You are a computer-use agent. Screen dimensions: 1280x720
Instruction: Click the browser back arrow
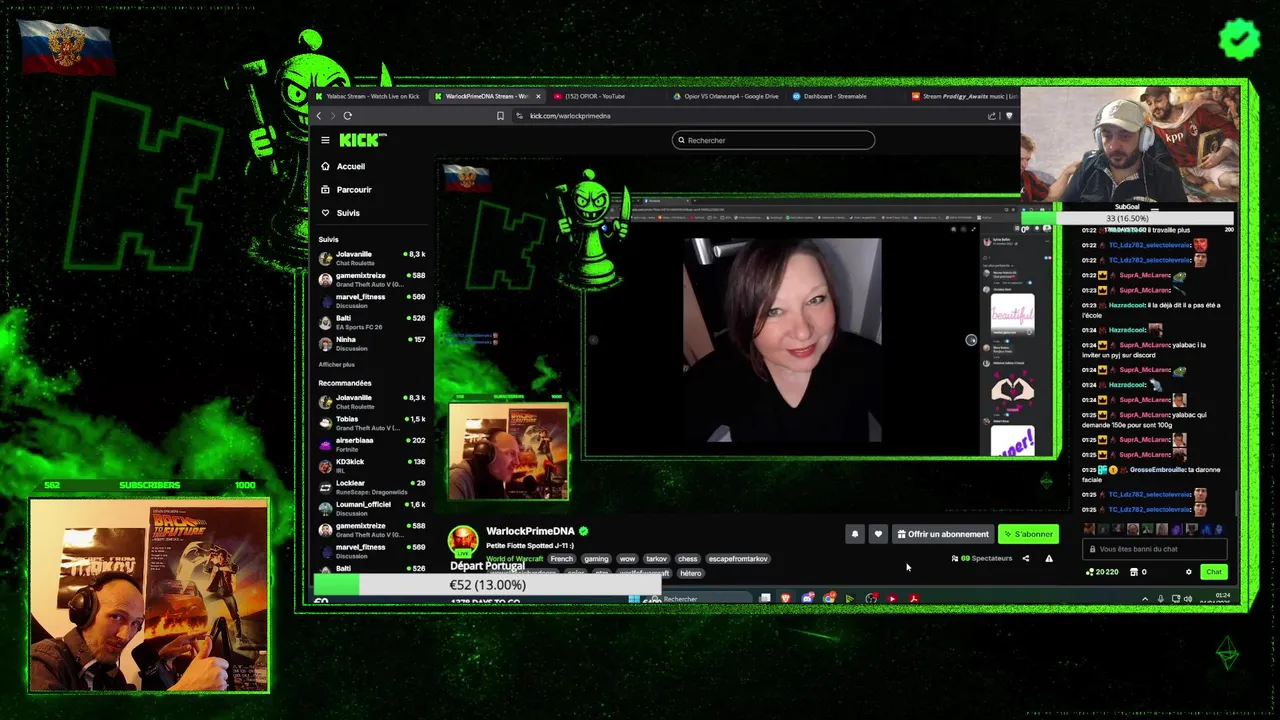point(319,116)
